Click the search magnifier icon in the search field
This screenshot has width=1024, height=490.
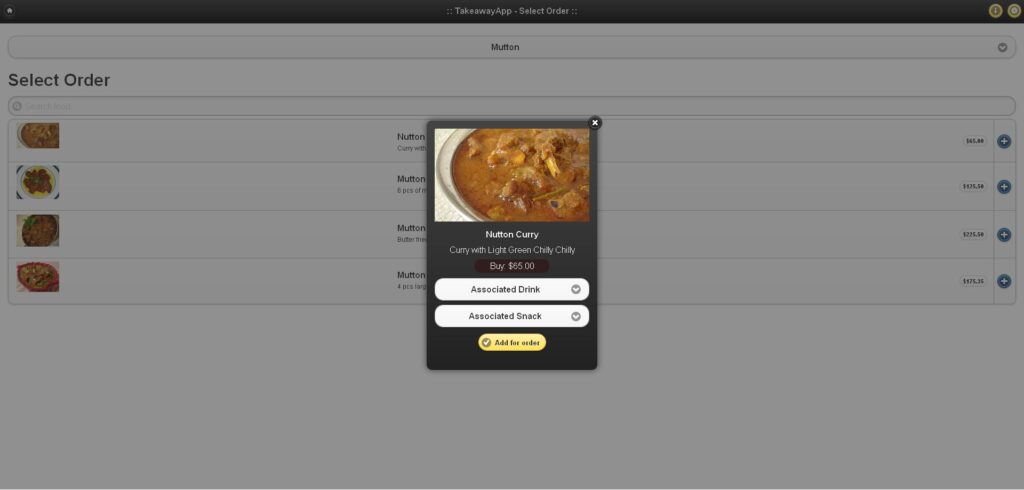point(17,106)
